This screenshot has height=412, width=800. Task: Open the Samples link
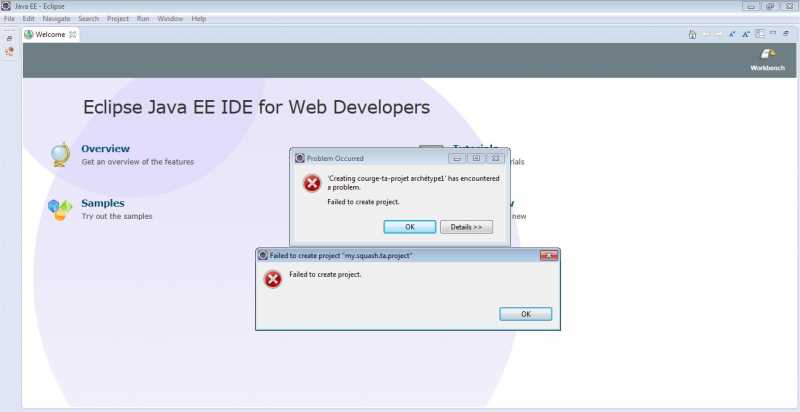102,203
